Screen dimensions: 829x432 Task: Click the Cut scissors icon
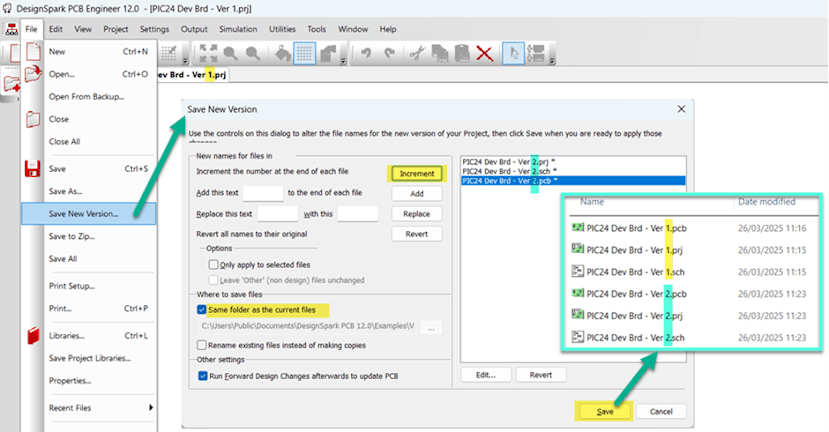point(417,53)
